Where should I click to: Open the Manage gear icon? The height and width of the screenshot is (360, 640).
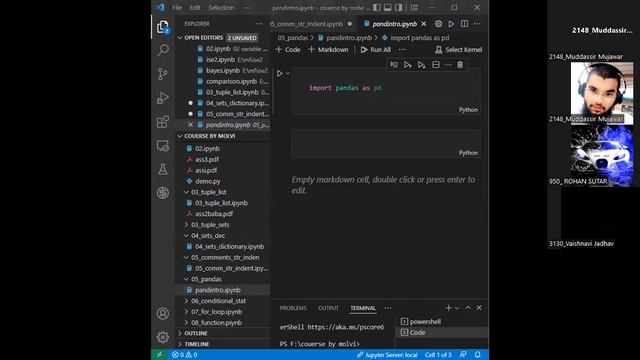point(163,337)
